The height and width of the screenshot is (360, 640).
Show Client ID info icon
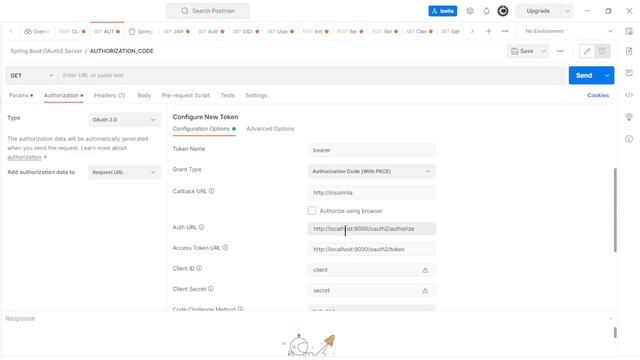[199, 268]
